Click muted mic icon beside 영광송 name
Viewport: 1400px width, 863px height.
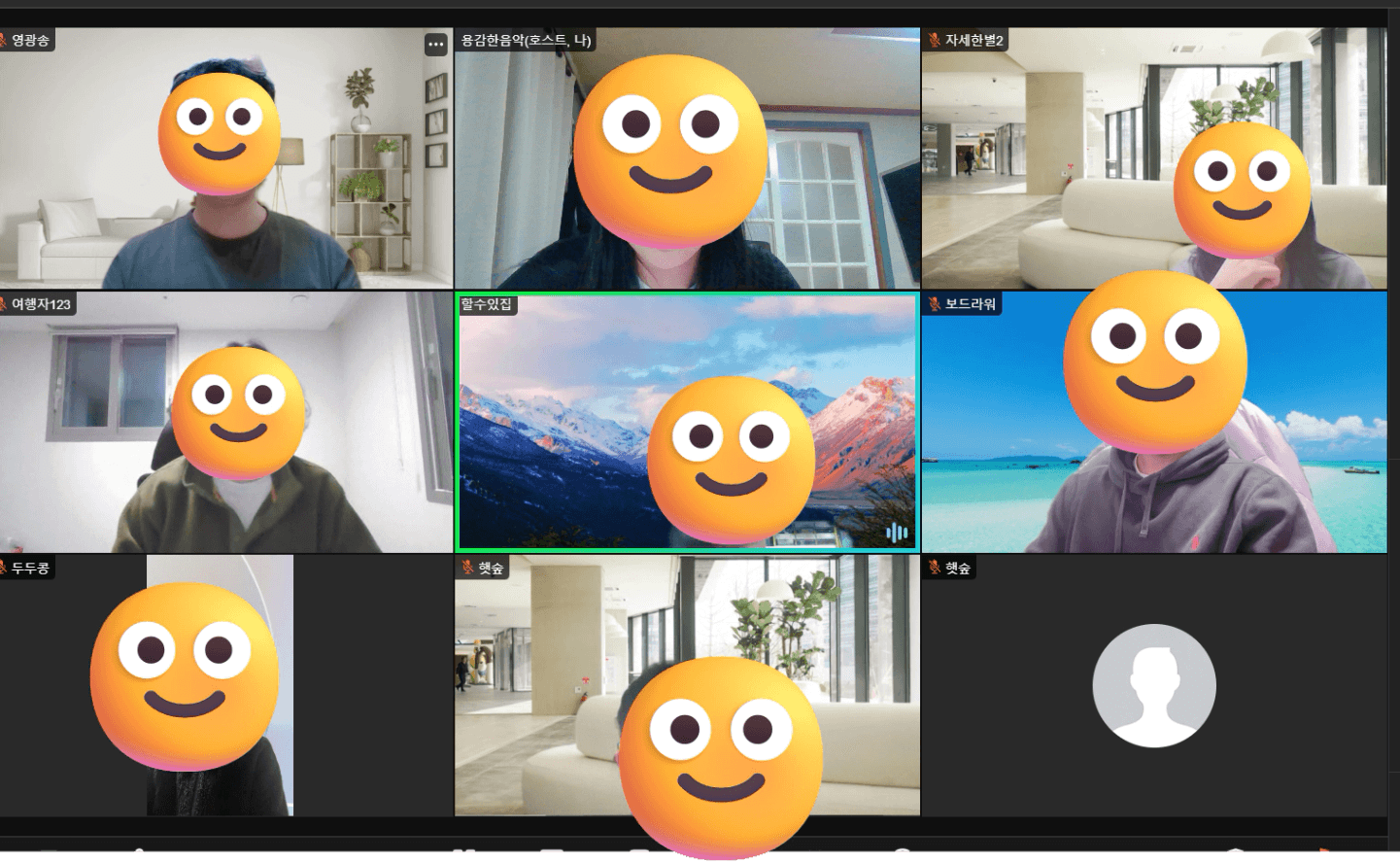click(3, 40)
